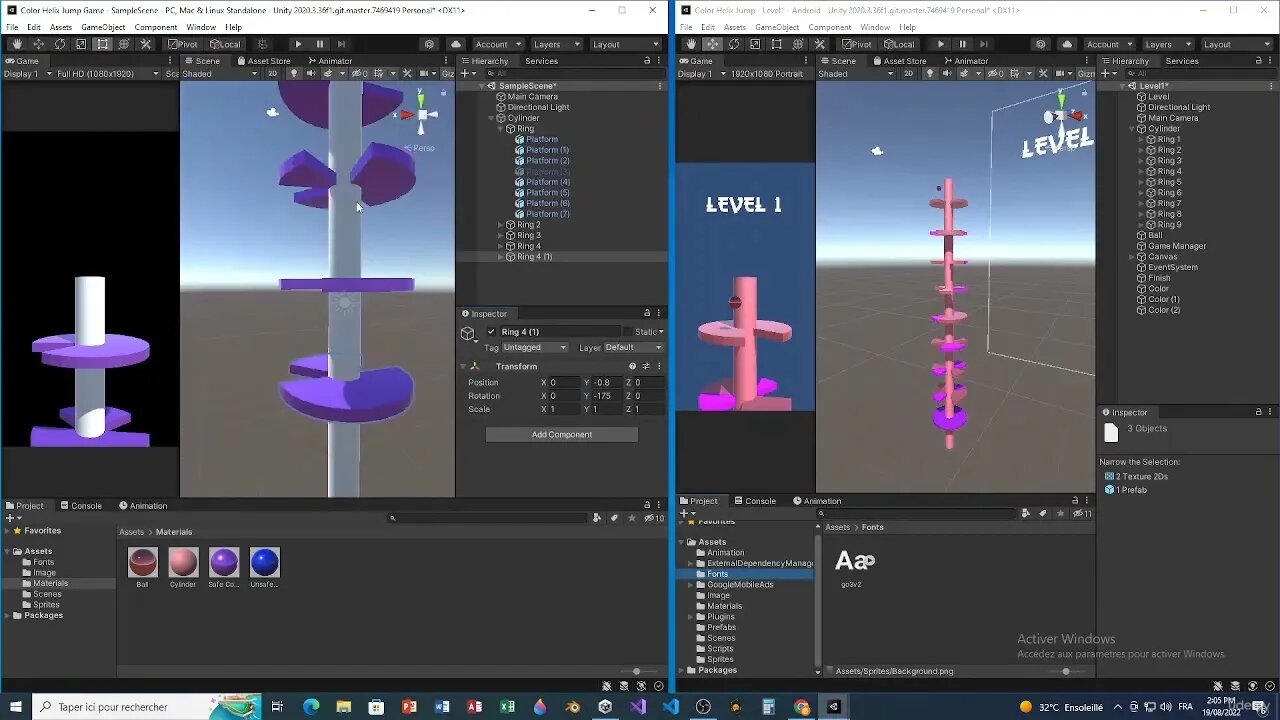This screenshot has height=720, width=1280.
Task: Open Fonts folder in right Project panel
Action: tap(718, 574)
